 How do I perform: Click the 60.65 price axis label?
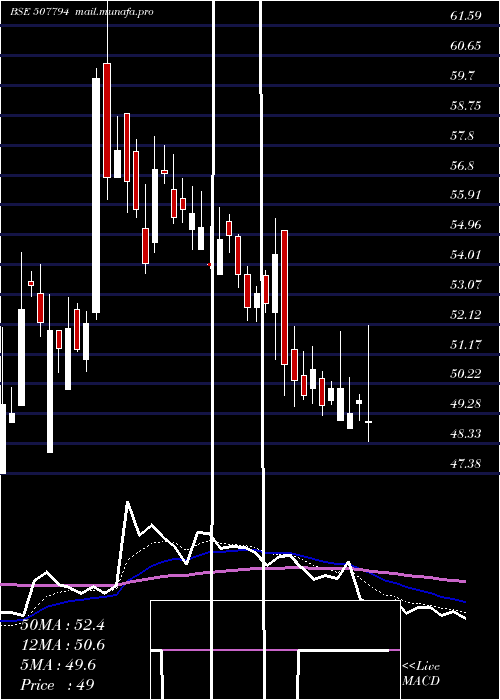pyautogui.click(x=466, y=46)
